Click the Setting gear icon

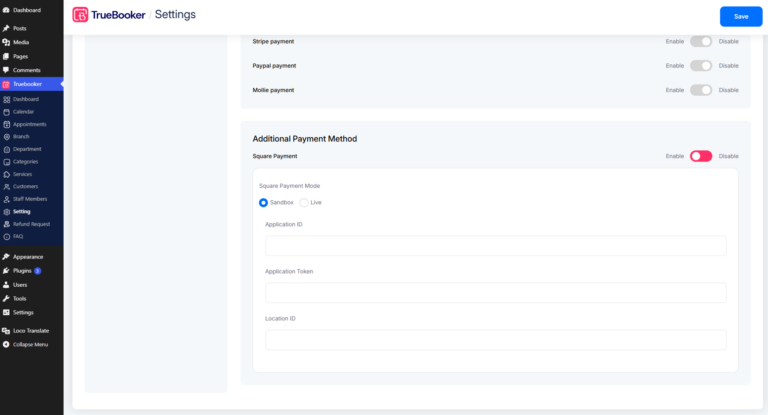pos(7,212)
